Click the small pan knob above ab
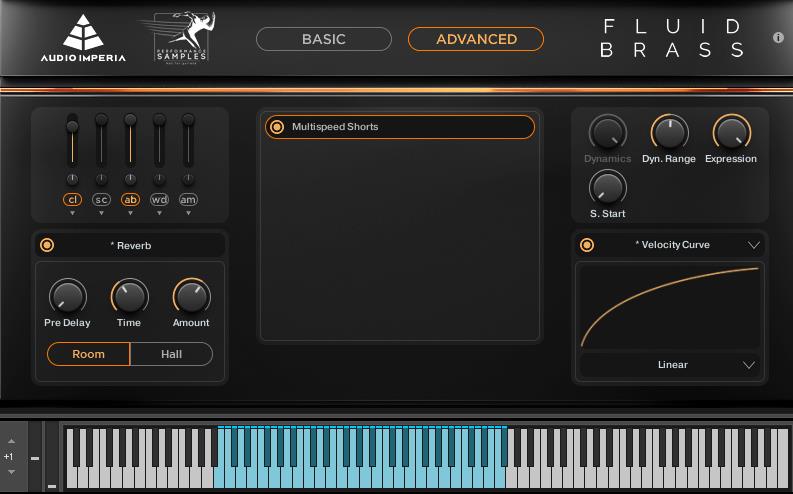The height and width of the screenshot is (494, 793). coord(130,179)
